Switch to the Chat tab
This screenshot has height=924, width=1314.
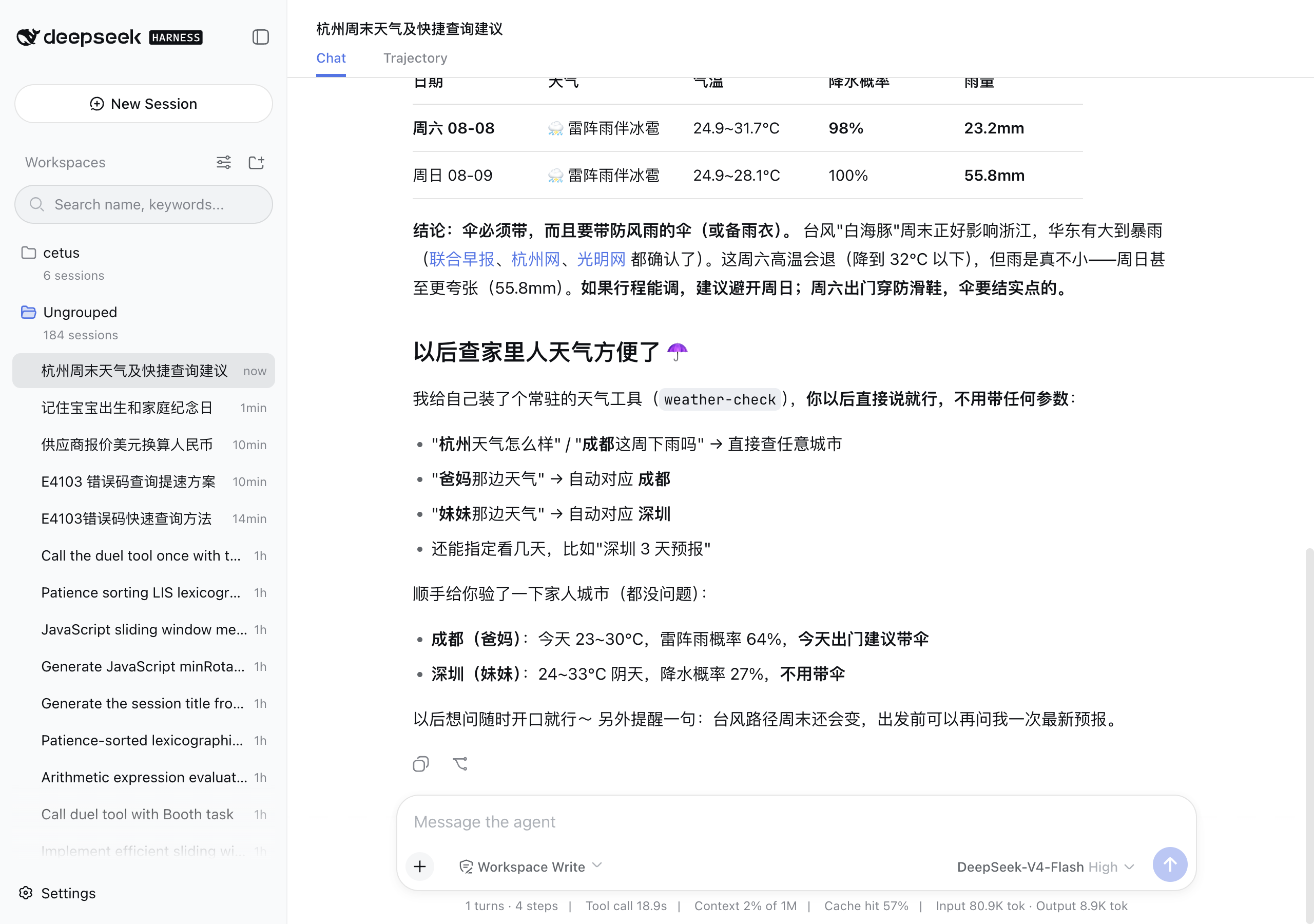331,59
